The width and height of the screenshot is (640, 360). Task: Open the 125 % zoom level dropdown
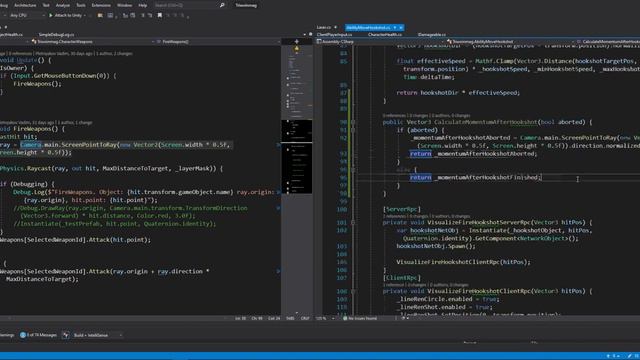click(325, 318)
